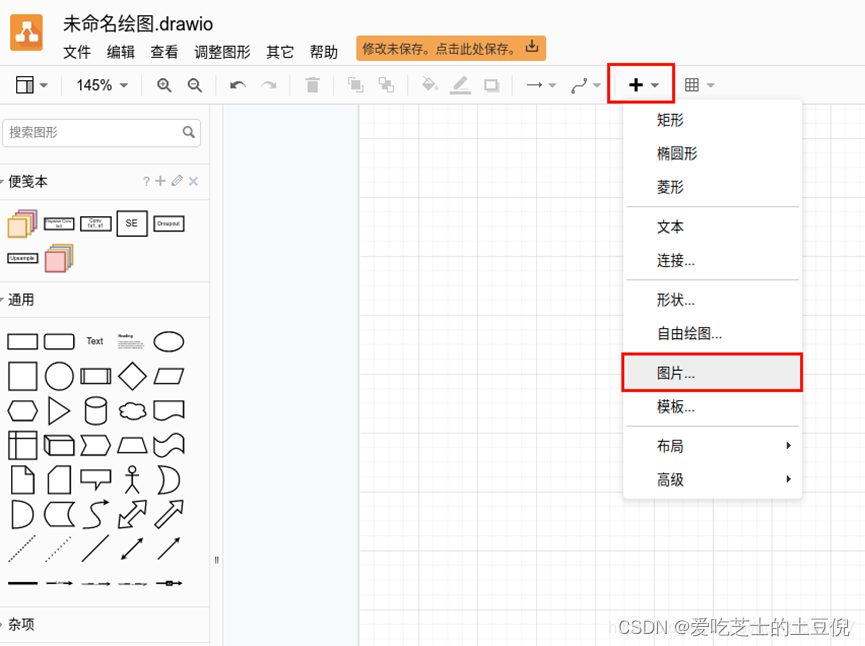The image size is (865, 646).
Task: Expand the 杂项 shapes section
Action: pyautogui.click(x=20, y=624)
